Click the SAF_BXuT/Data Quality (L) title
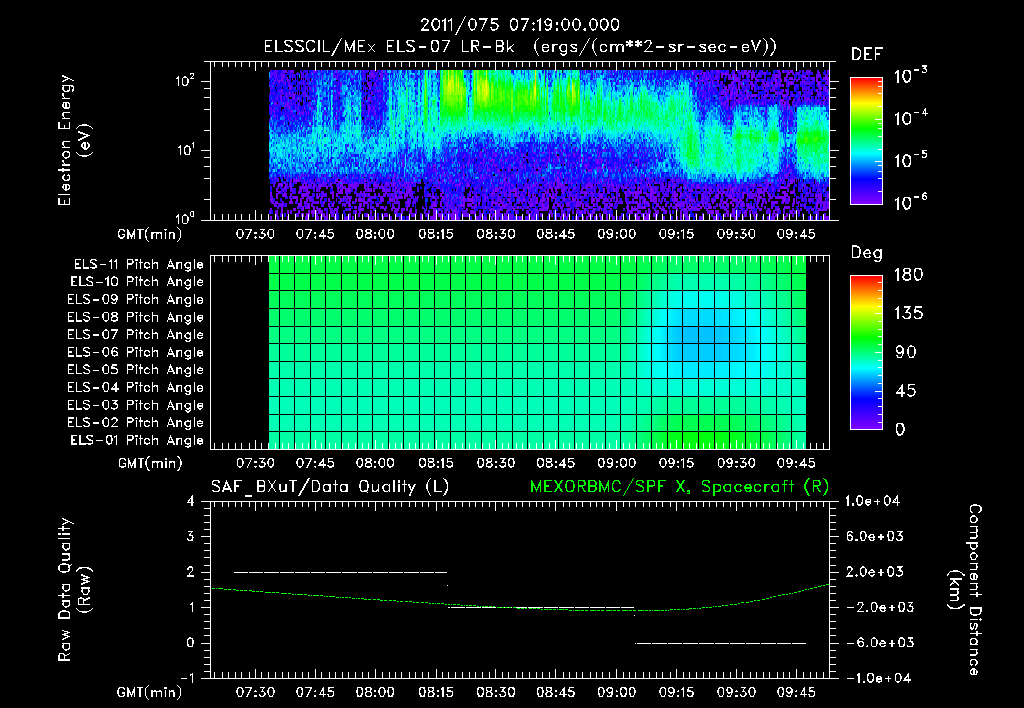 point(330,487)
